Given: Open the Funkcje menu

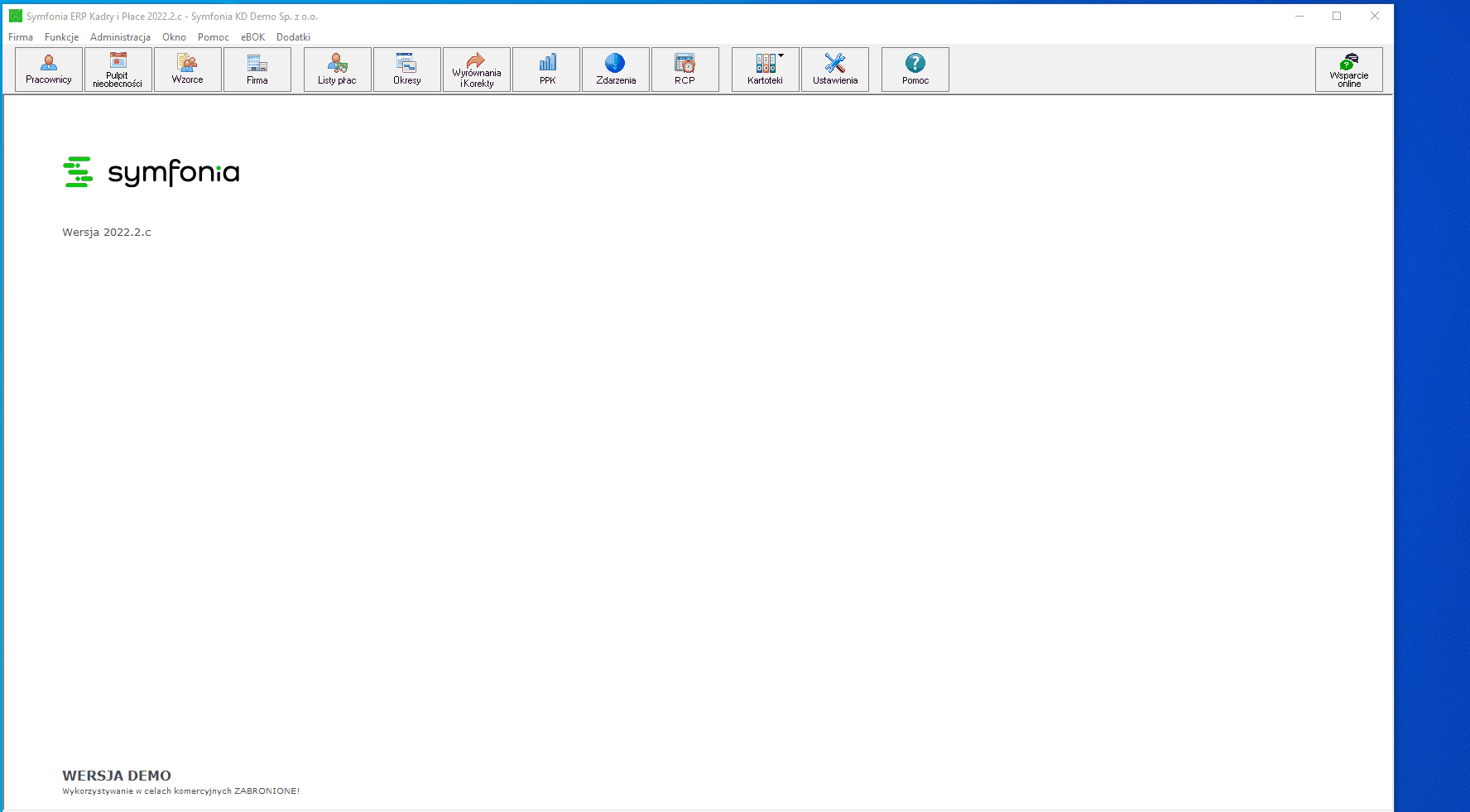Looking at the screenshot, I should tap(62, 37).
